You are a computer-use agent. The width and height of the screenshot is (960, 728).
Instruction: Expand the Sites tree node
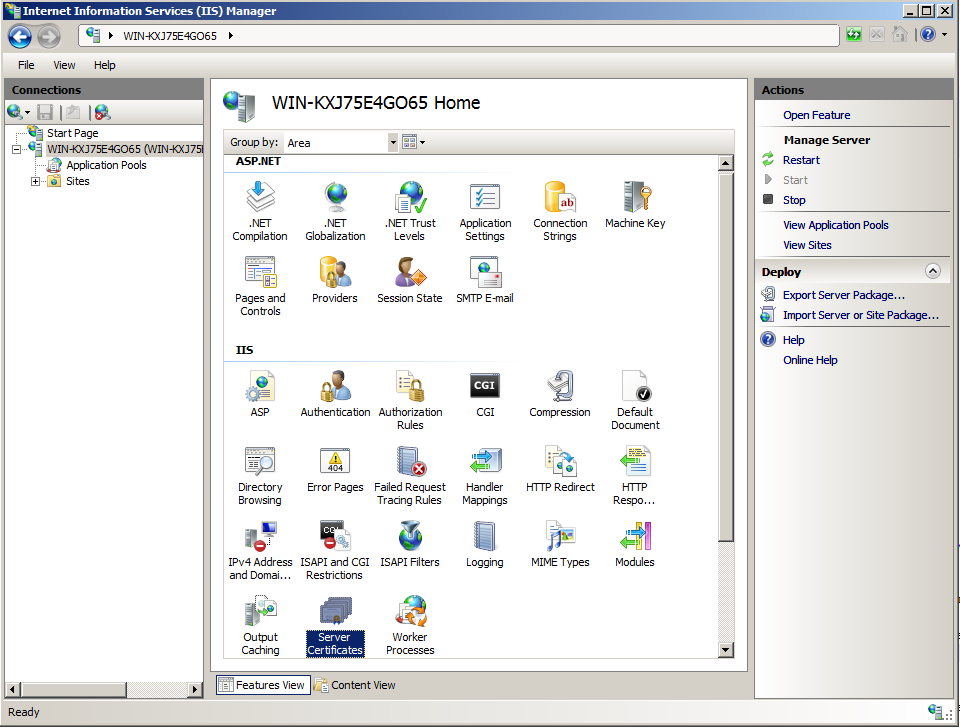(36, 181)
